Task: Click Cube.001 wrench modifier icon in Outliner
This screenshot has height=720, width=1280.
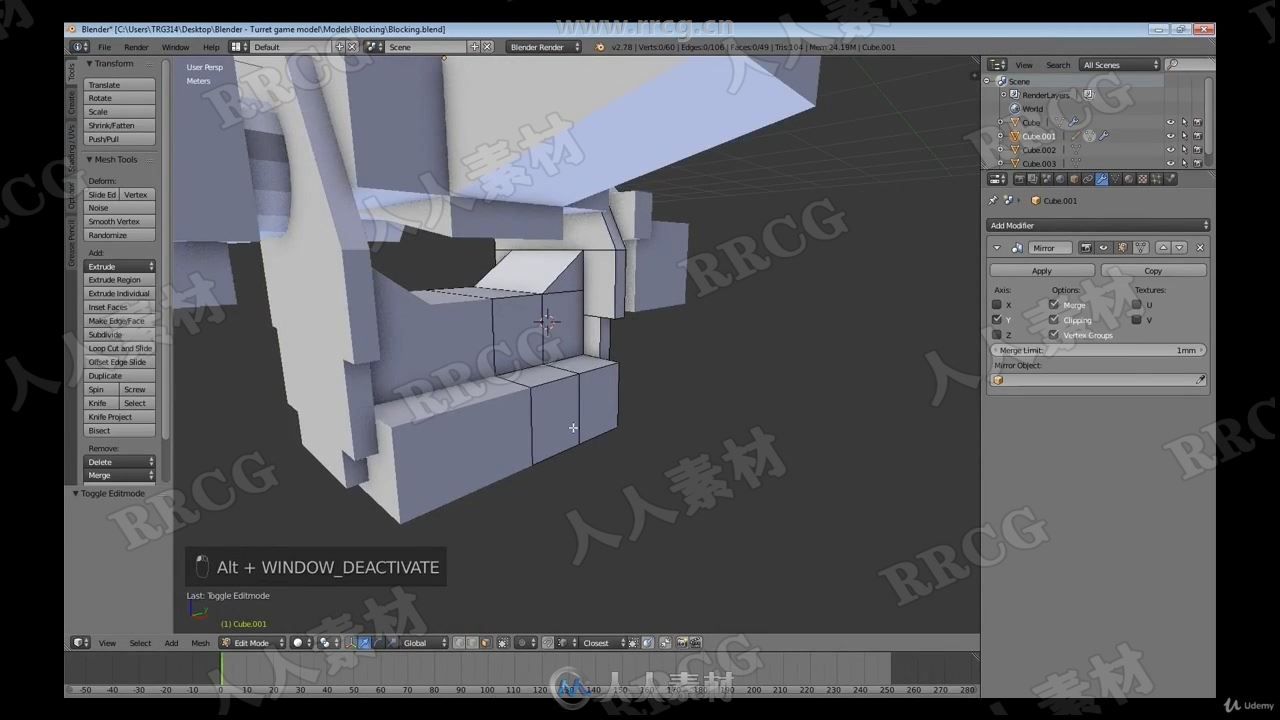Action: (x=1104, y=136)
